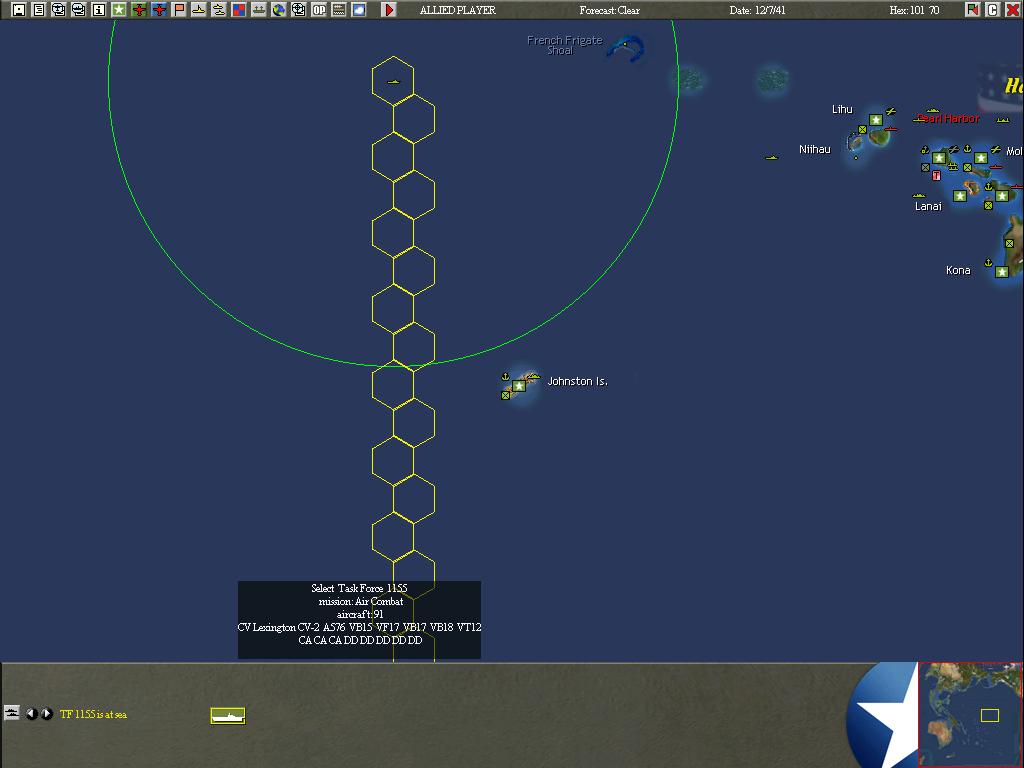Click the 'Date: 12/7/41' status text

758,10
